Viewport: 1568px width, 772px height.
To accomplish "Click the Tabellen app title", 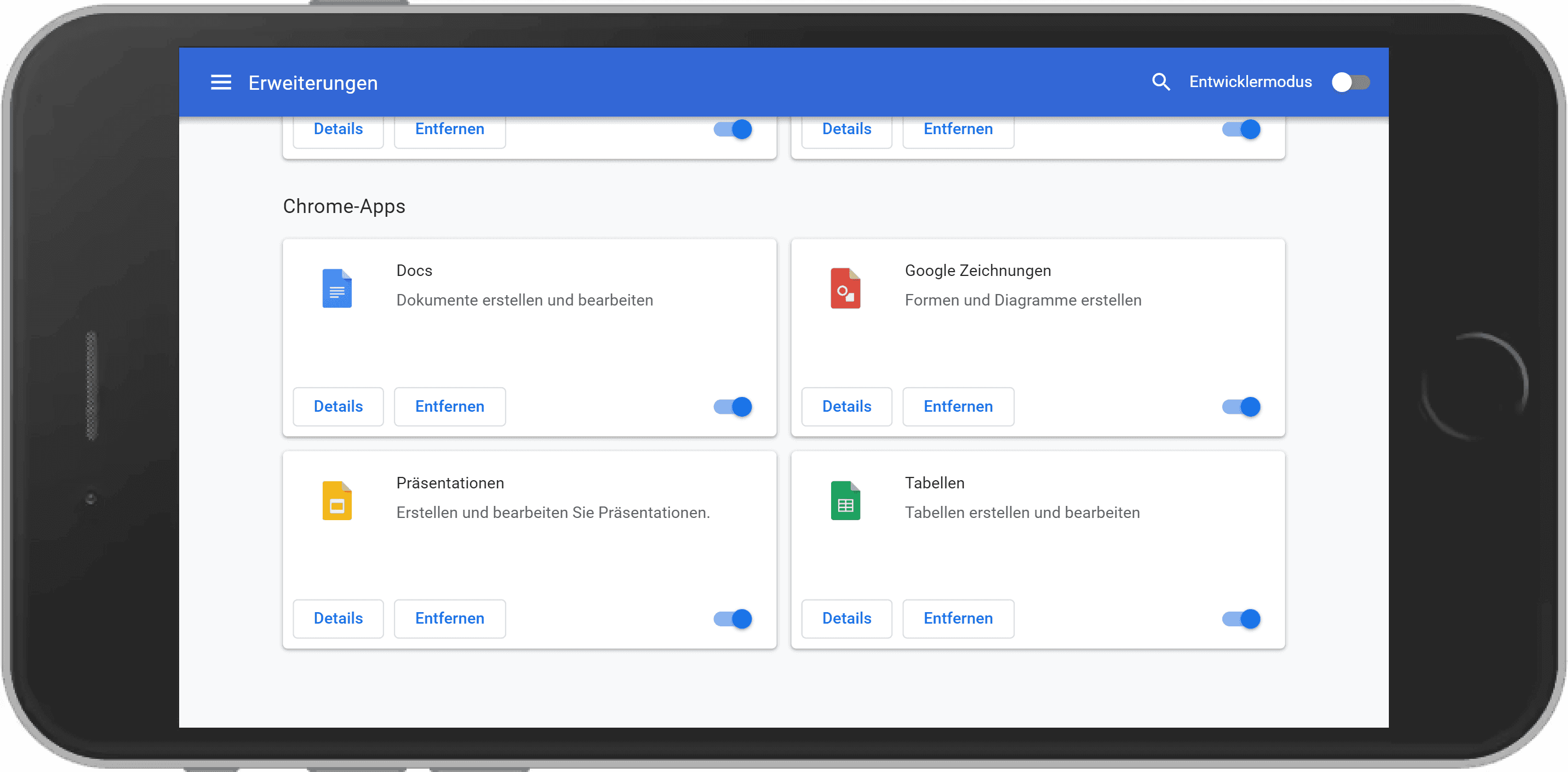I will pos(934,482).
